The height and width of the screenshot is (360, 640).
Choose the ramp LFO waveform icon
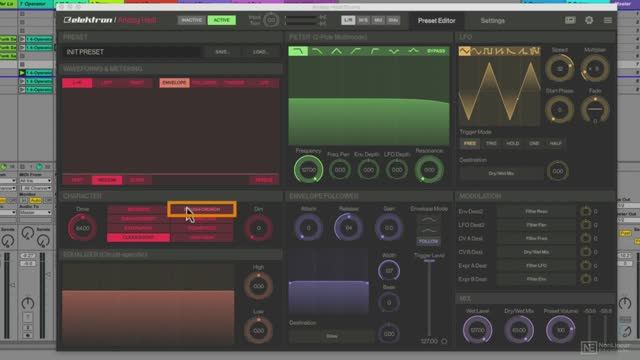click(522, 51)
